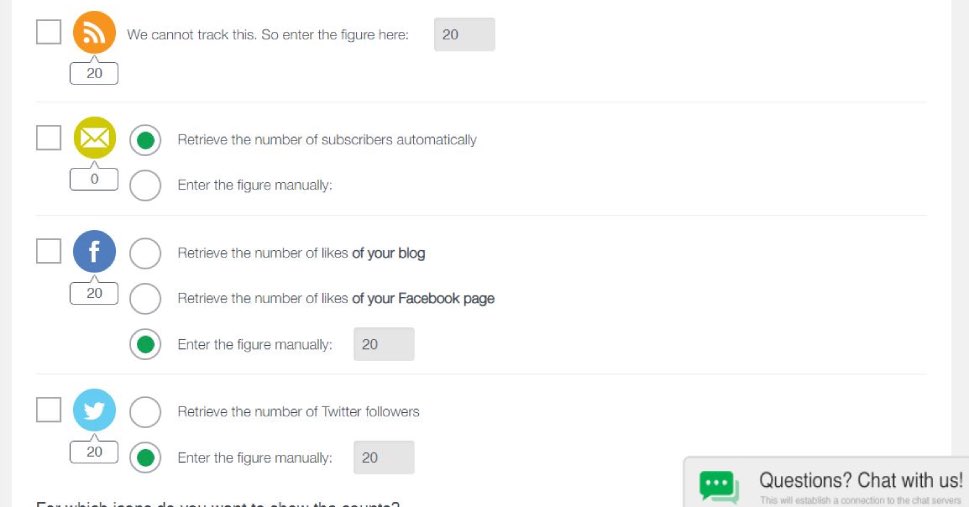
Task: Click the orange RSS feed icon
Action: coord(94,32)
